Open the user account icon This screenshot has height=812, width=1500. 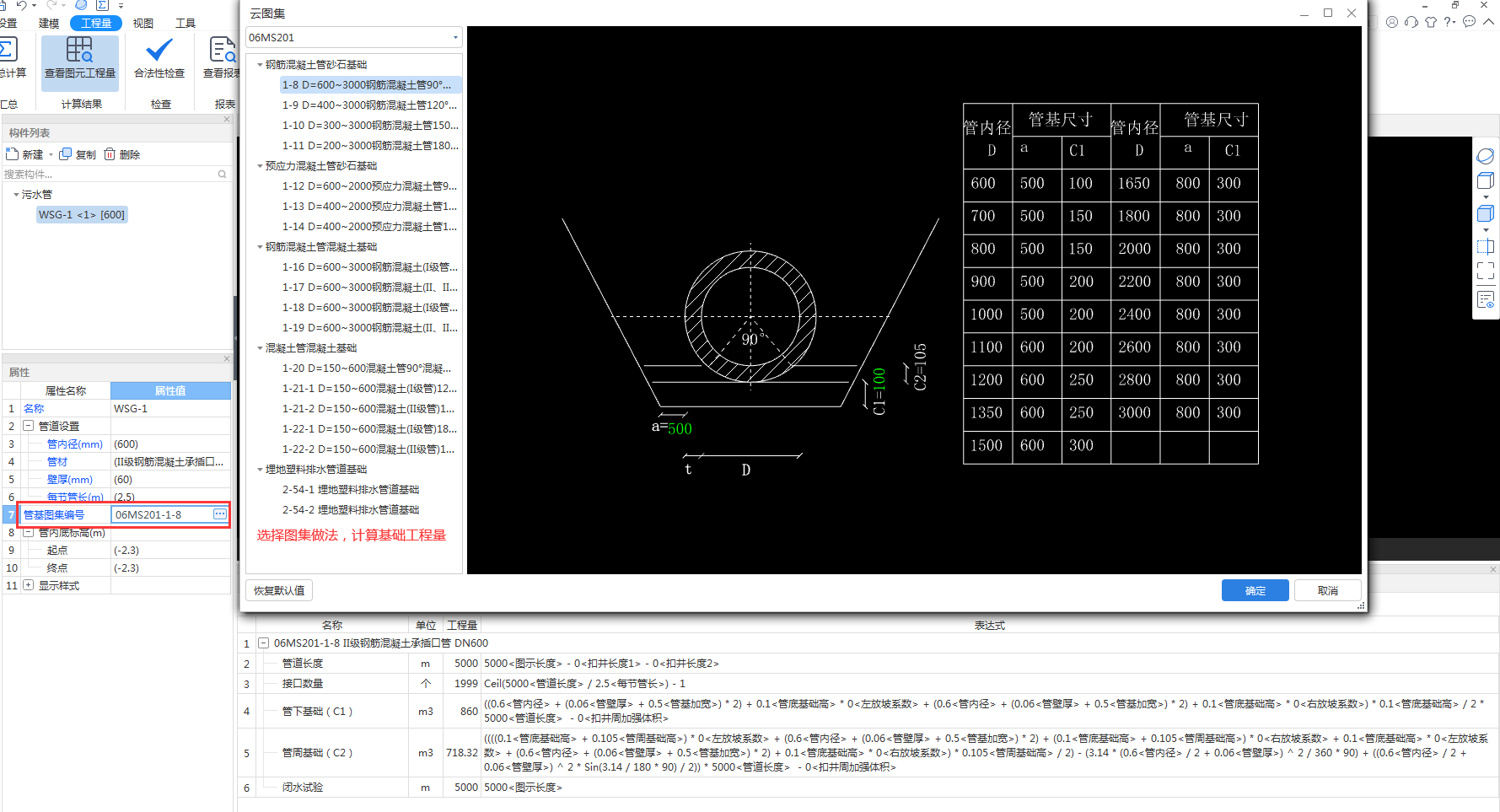click(1392, 22)
